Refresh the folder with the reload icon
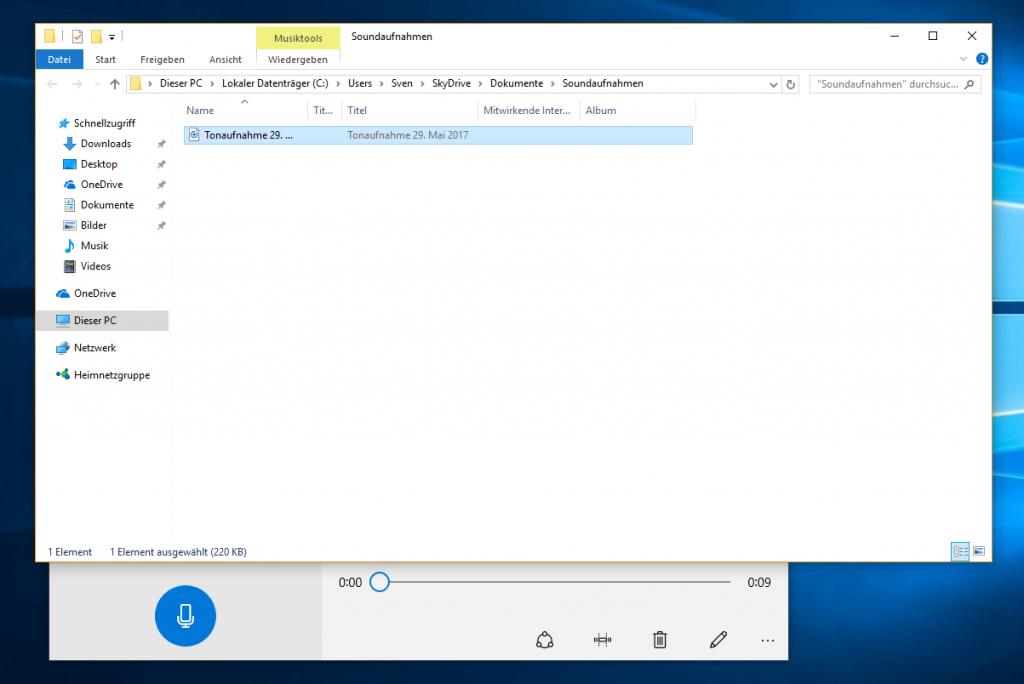 [791, 84]
